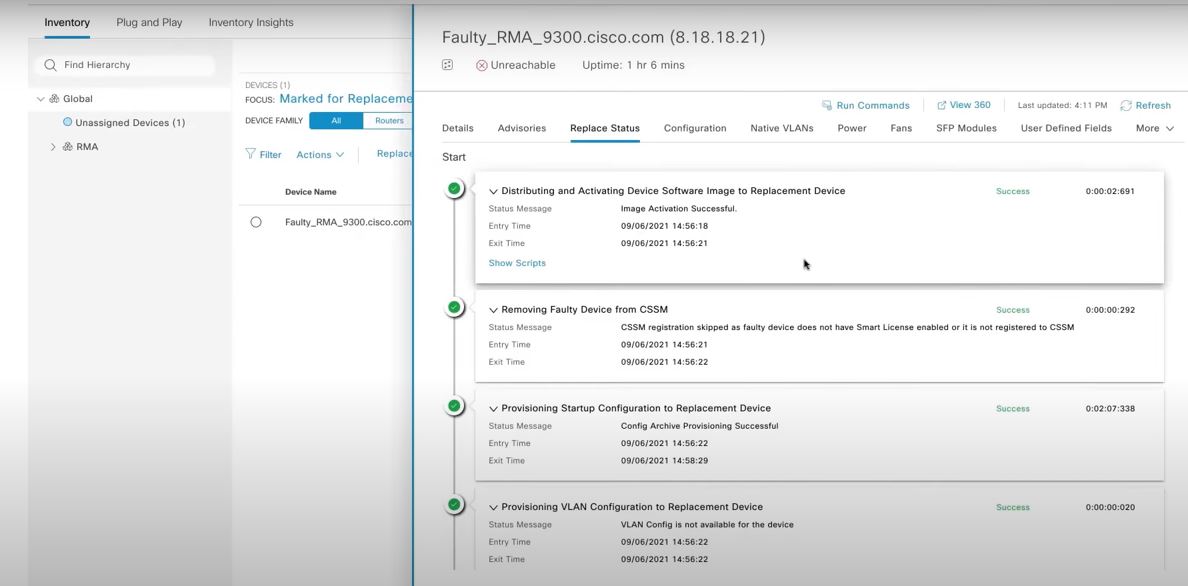Open Run Commands for the device

pyautogui.click(x=866, y=105)
